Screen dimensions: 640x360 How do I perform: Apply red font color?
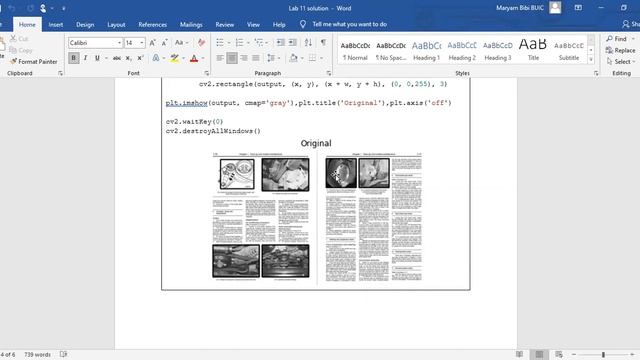coord(194,58)
